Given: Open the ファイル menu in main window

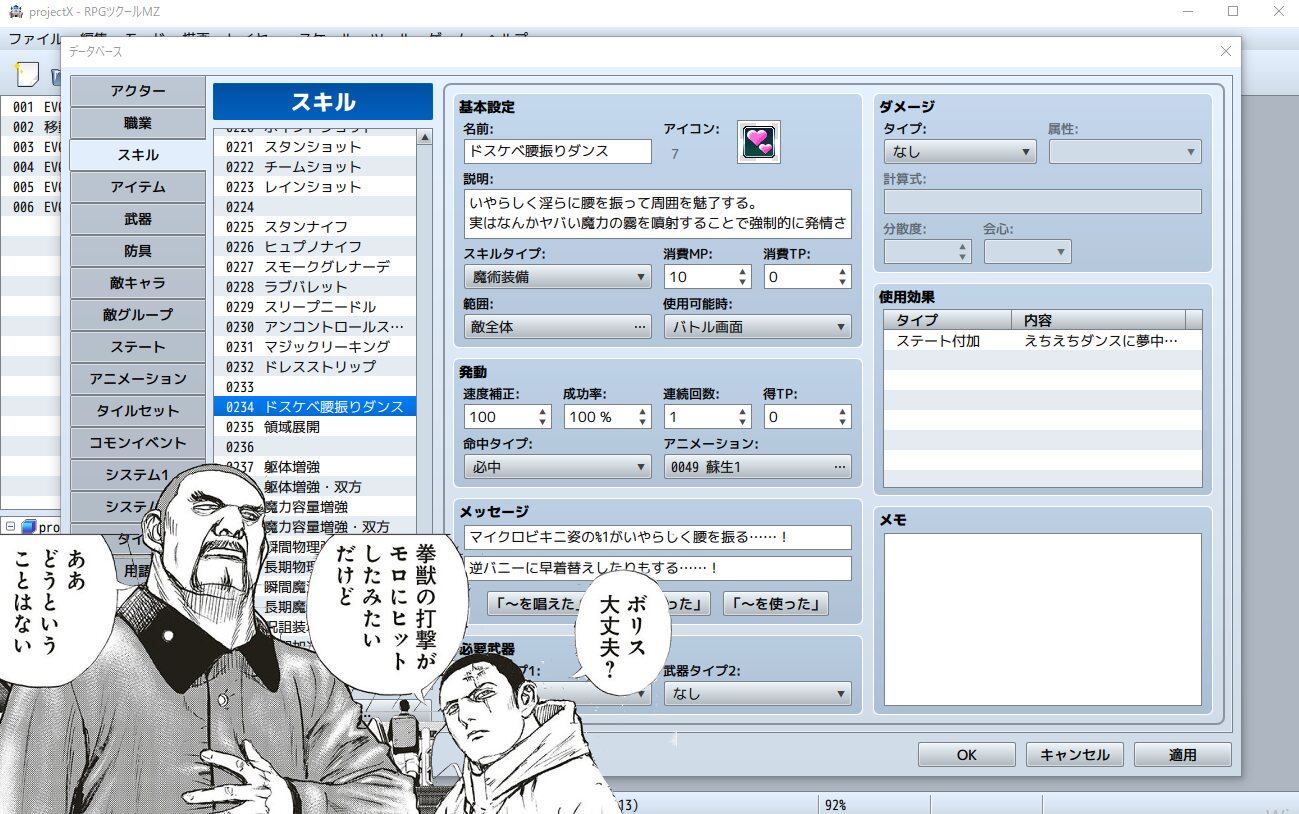Looking at the screenshot, I should (34, 39).
